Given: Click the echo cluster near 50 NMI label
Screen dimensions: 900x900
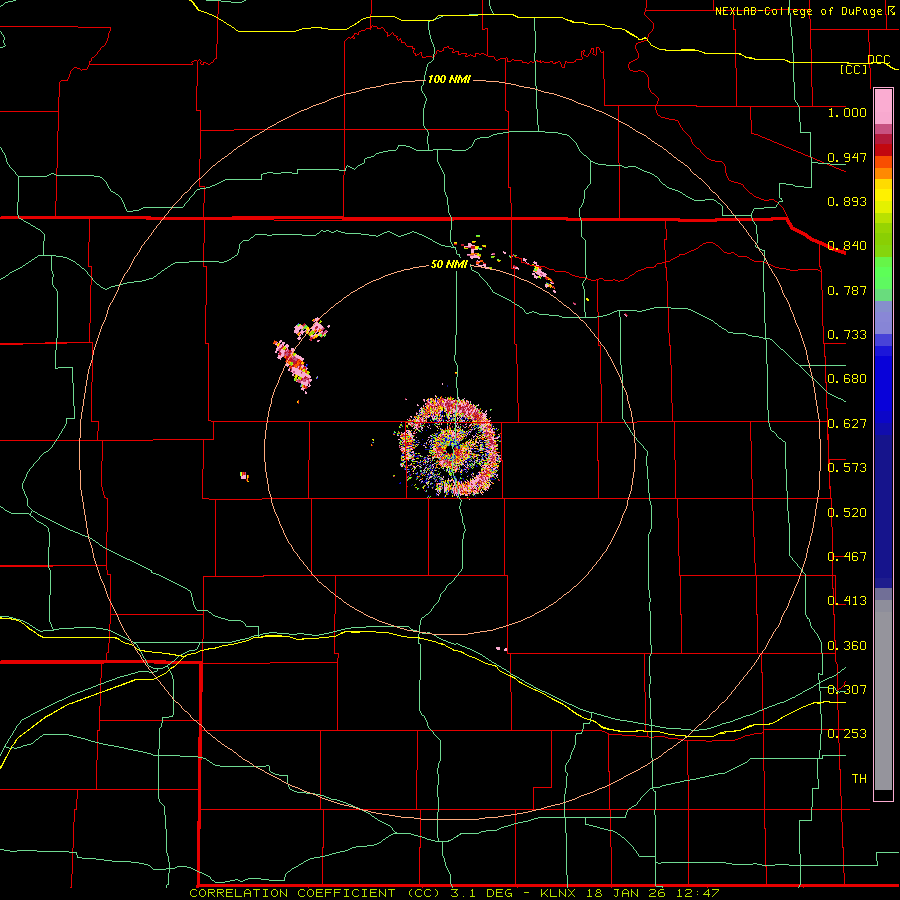Looking at the screenshot, I should [x=475, y=254].
